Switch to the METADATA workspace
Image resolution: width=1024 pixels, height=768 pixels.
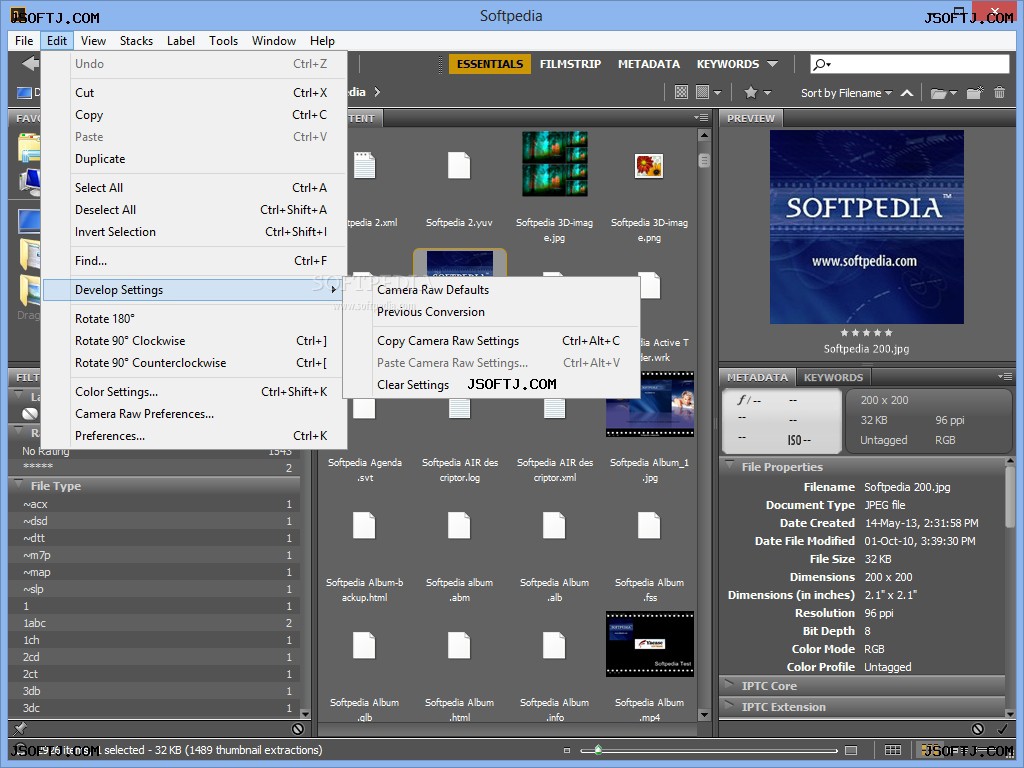(x=648, y=64)
